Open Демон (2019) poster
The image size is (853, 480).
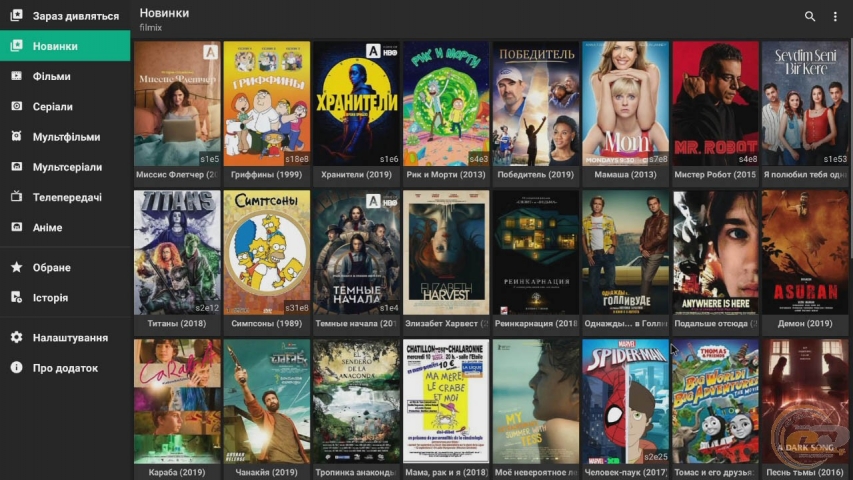[805, 252]
